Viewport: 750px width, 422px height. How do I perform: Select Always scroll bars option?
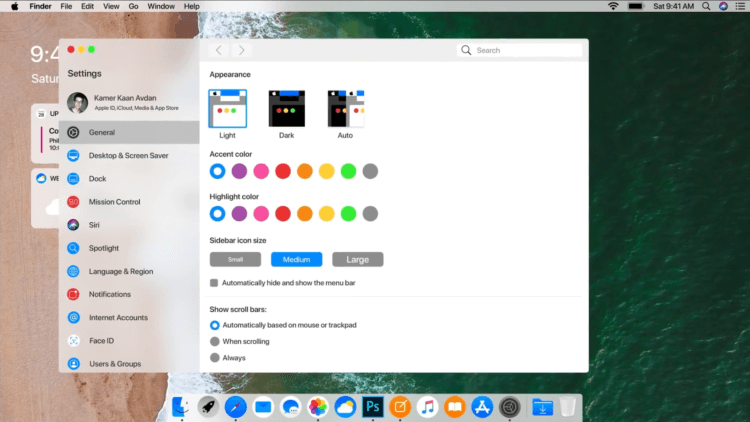pyautogui.click(x=214, y=358)
